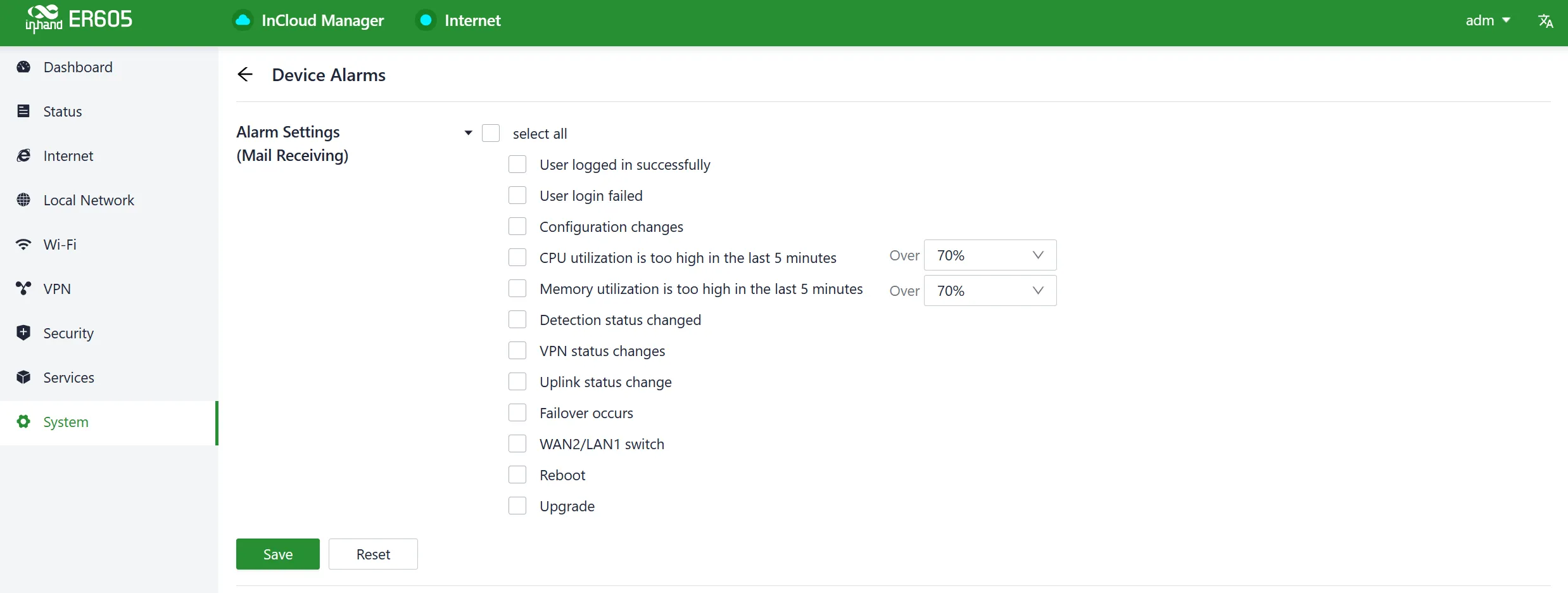Screen dimensions: 1568x593
Task: Go to Dashboard menu item
Action: [x=109, y=67]
